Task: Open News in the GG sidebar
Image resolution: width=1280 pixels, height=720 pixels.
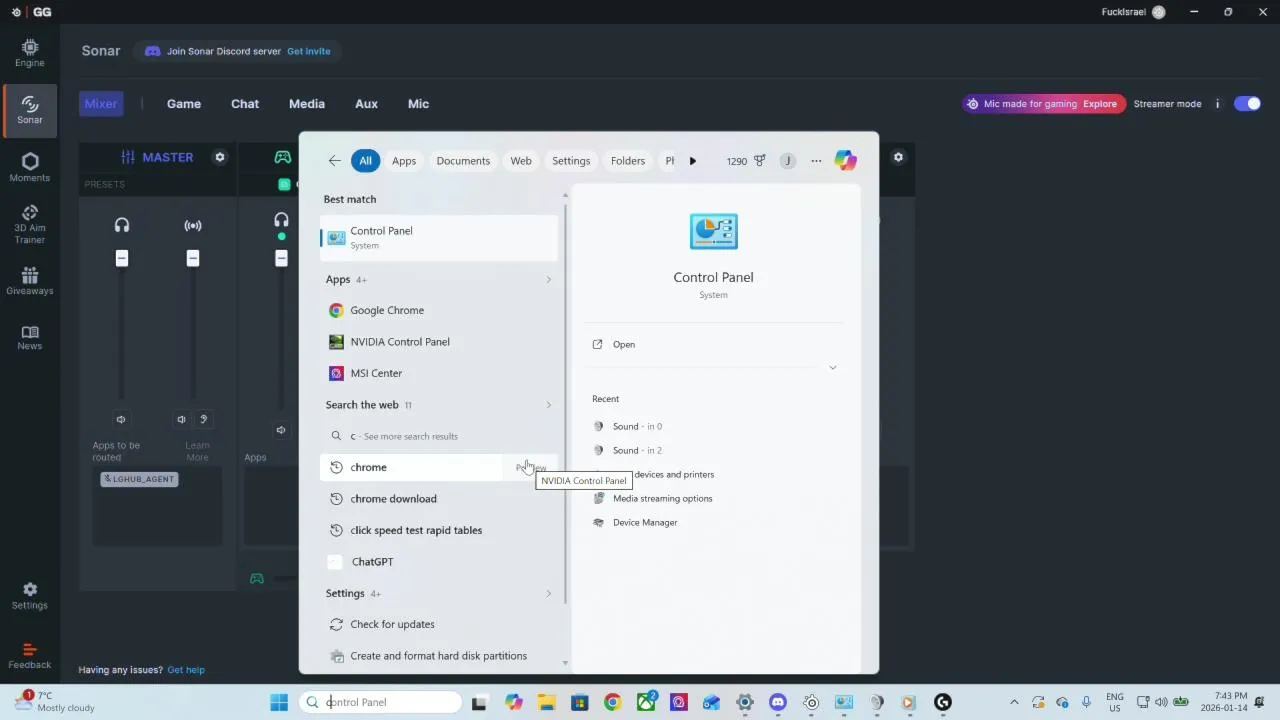Action: click(29, 338)
